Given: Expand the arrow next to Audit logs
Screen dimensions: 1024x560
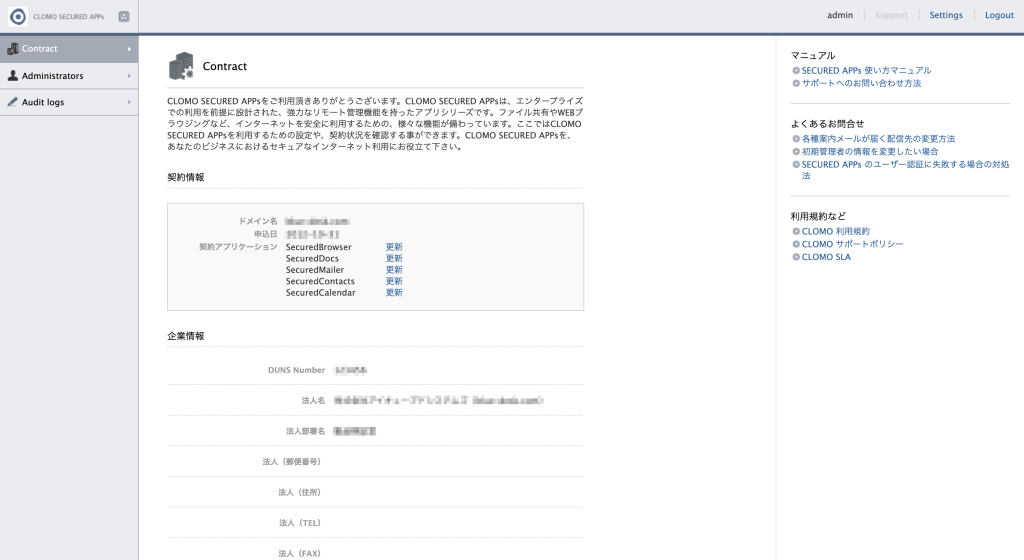Looking at the screenshot, I should click(x=129, y=102).
